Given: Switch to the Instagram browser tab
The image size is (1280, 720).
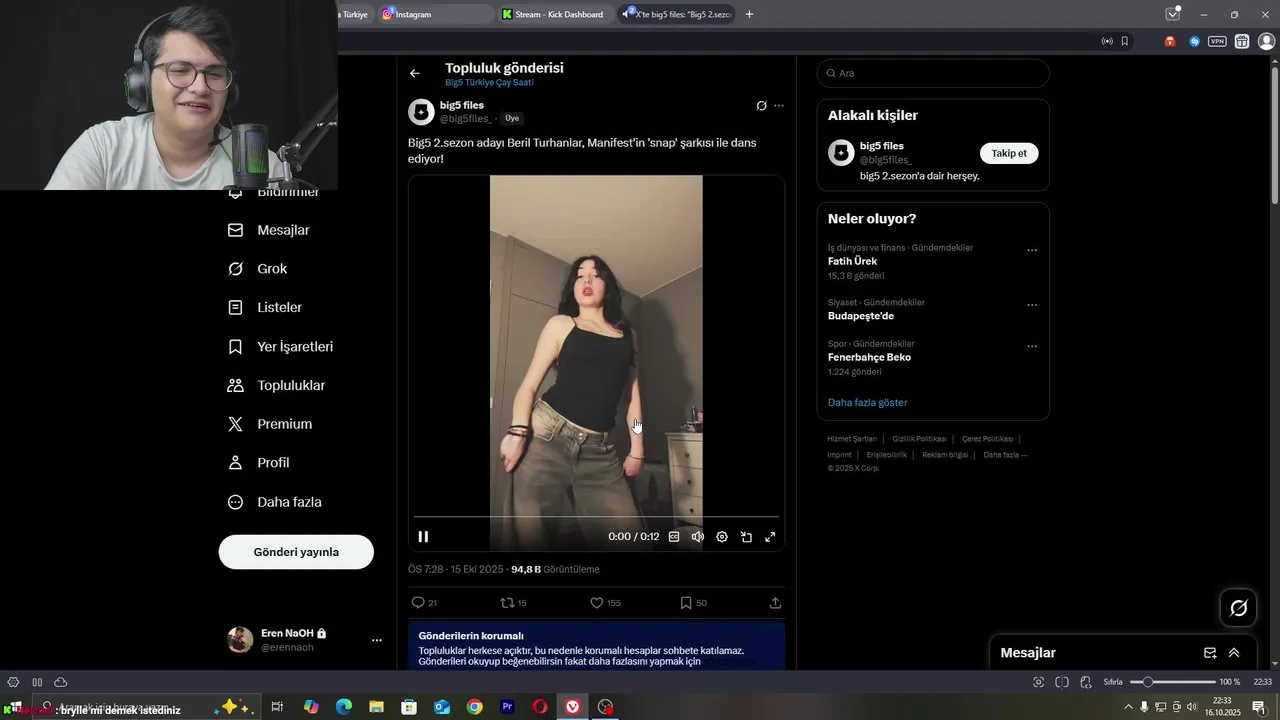Looking at the screenshot, I should [x=435, y=14].
